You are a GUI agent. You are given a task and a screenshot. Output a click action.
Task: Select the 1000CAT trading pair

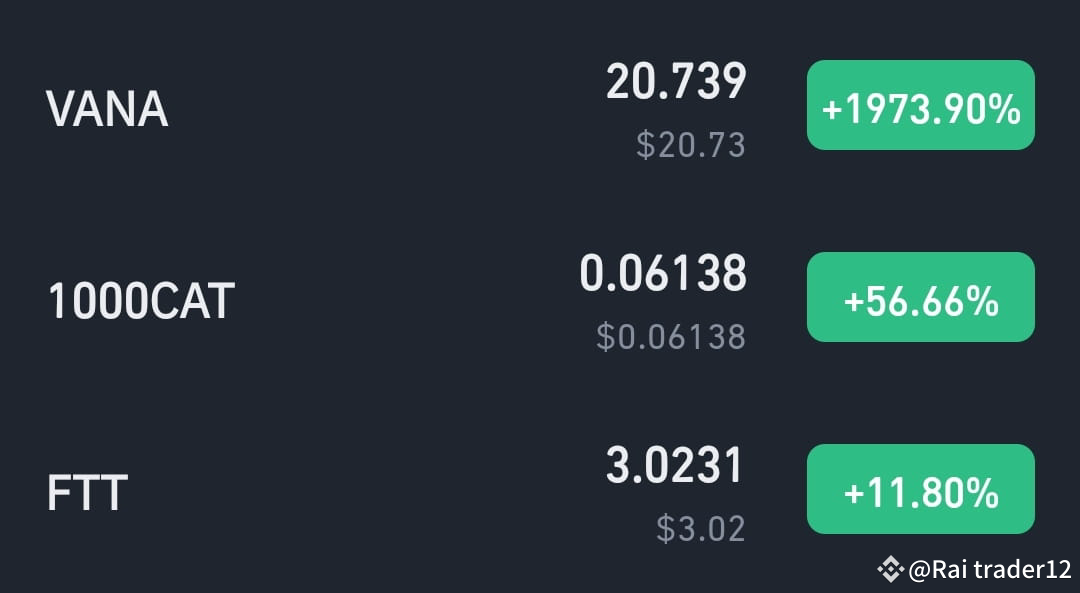[x=140, y=300]
